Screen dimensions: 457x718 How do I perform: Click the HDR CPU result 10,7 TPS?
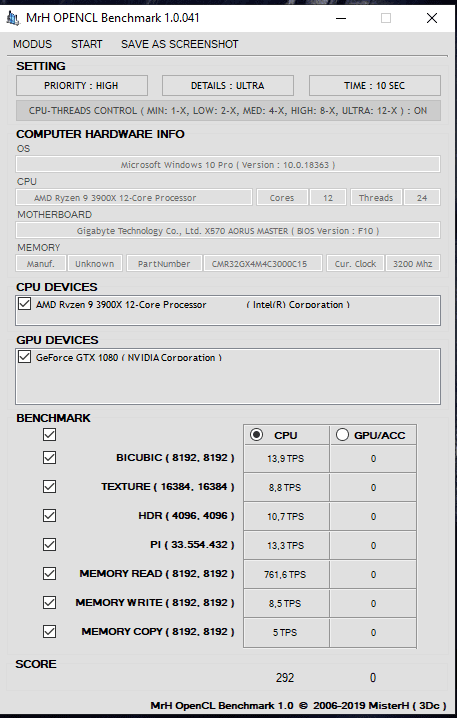click(x=286, y=517)
